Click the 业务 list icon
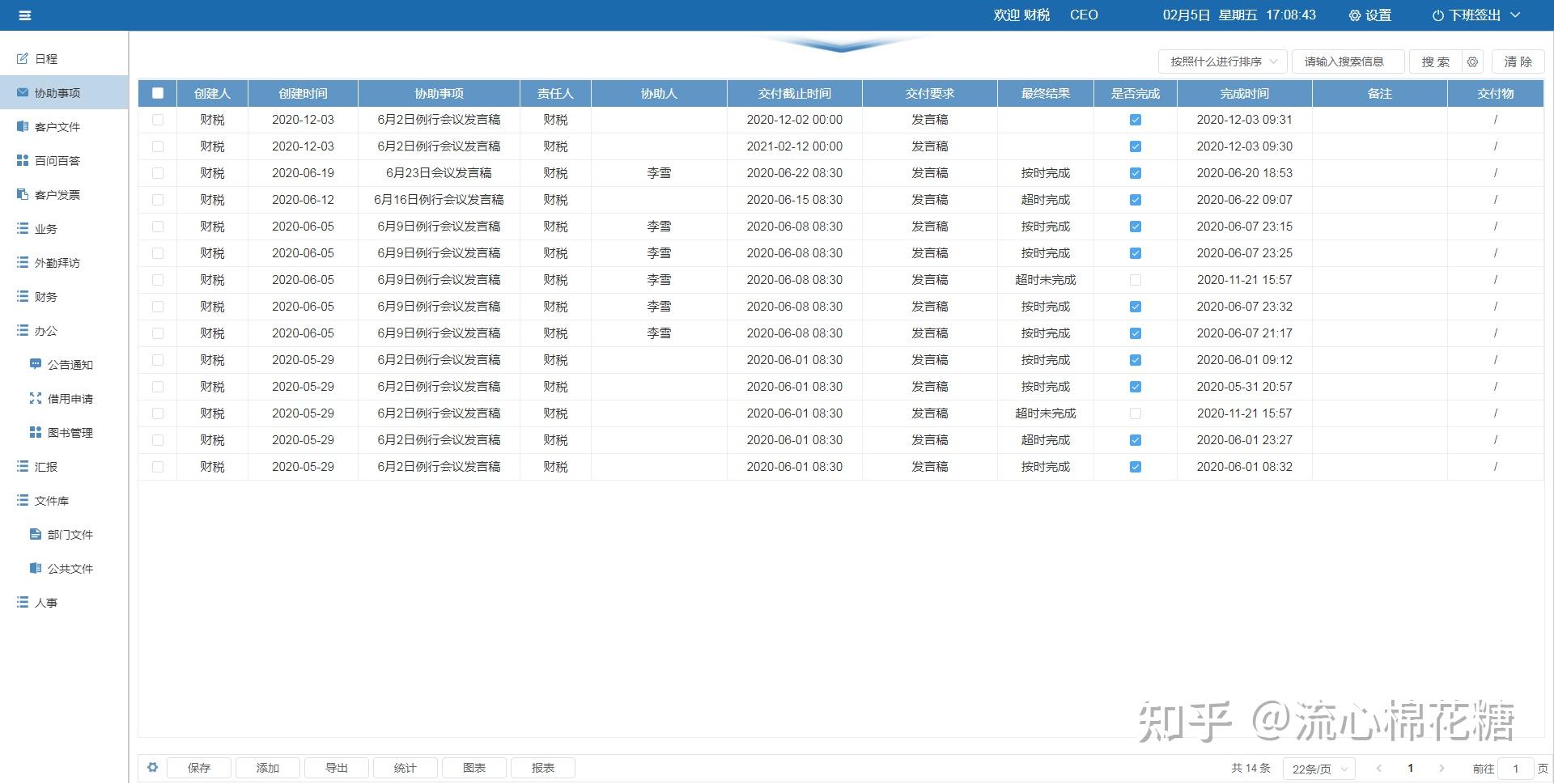This screenshot has width=1554, height=784. pyautogui.click(x=23, y=228)
